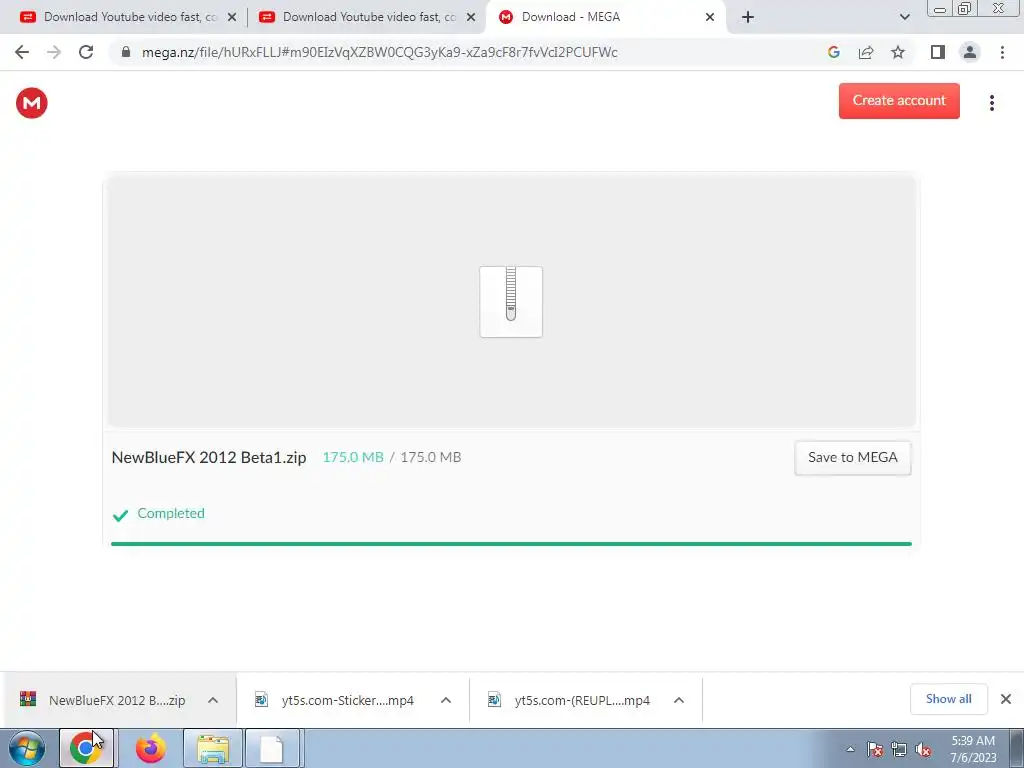This screenshot has height=768, width=1024.
Task: Click the Completed status text
Action: [x=170, y=513]
